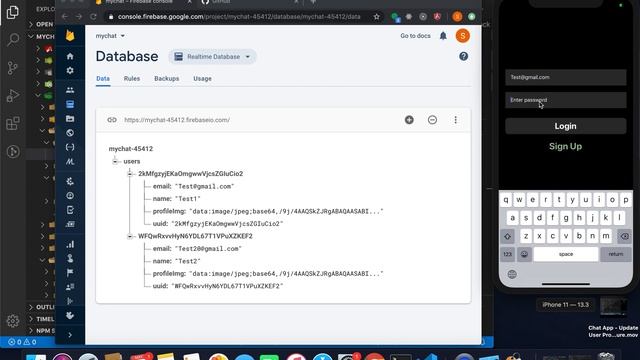Click the notifications bell in Firebase console
This screenshot has height=360, width=640.
point(443,36)
